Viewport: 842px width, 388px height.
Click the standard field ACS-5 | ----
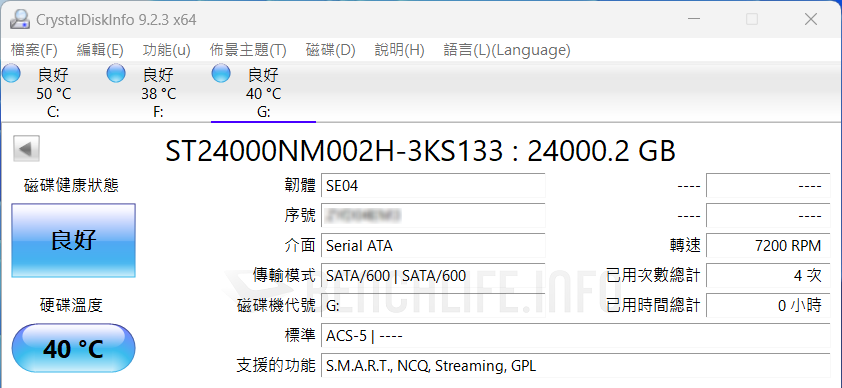(x=576, y=336)
